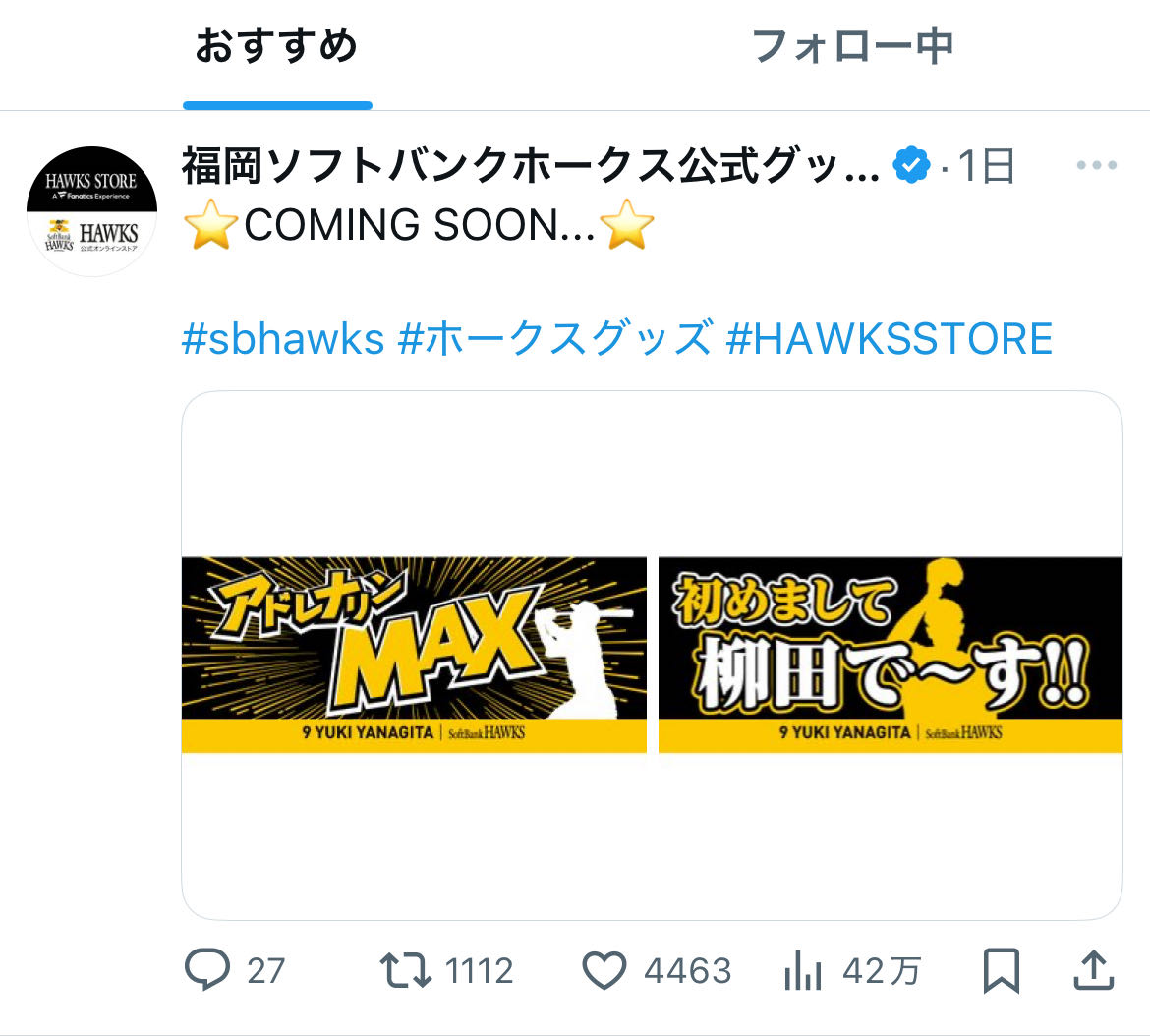Open the HAWKS STORE profile avatar

pos(91,211)
